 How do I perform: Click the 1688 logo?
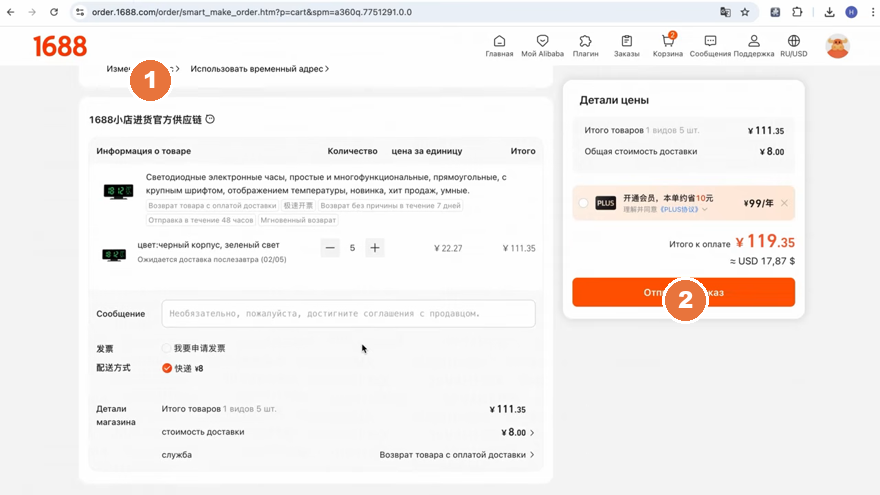(59, 46)
